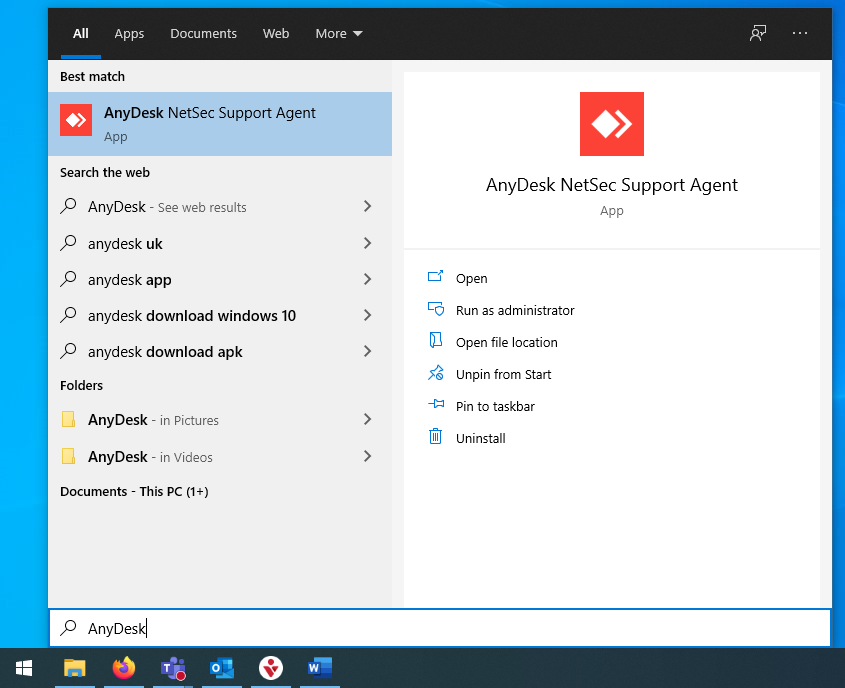Image resolution: width=845 pixels, height=688 pixels.
Task: Select 'AnyDesk - in Videos' folder result
Action: click(150, 457)
